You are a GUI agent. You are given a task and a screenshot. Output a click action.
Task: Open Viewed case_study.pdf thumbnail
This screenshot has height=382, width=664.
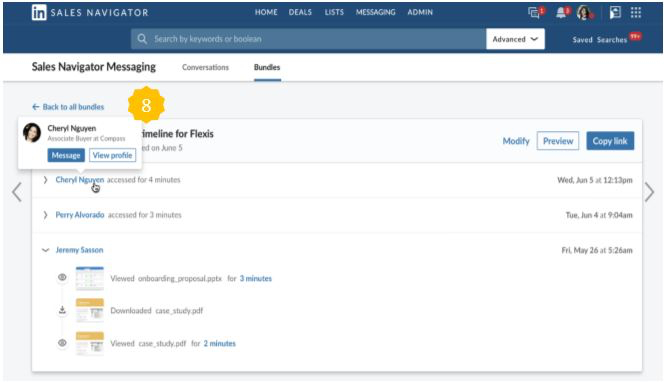coord(90,343)
